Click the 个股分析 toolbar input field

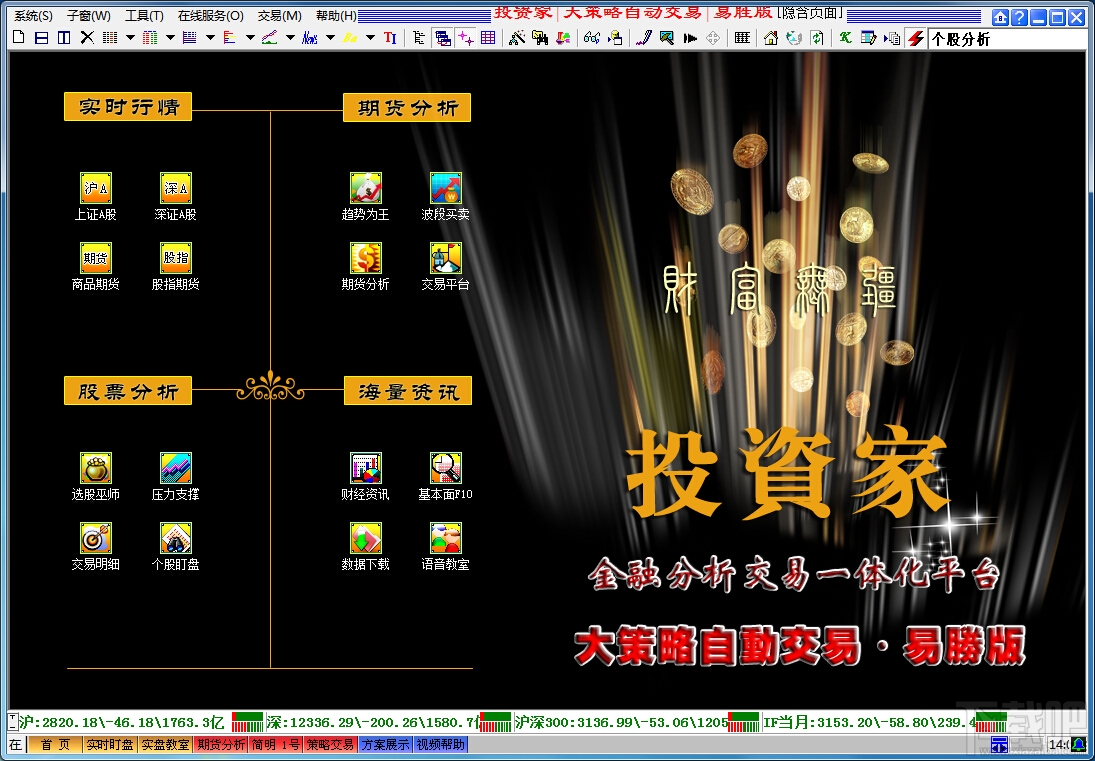[1008, 39]
